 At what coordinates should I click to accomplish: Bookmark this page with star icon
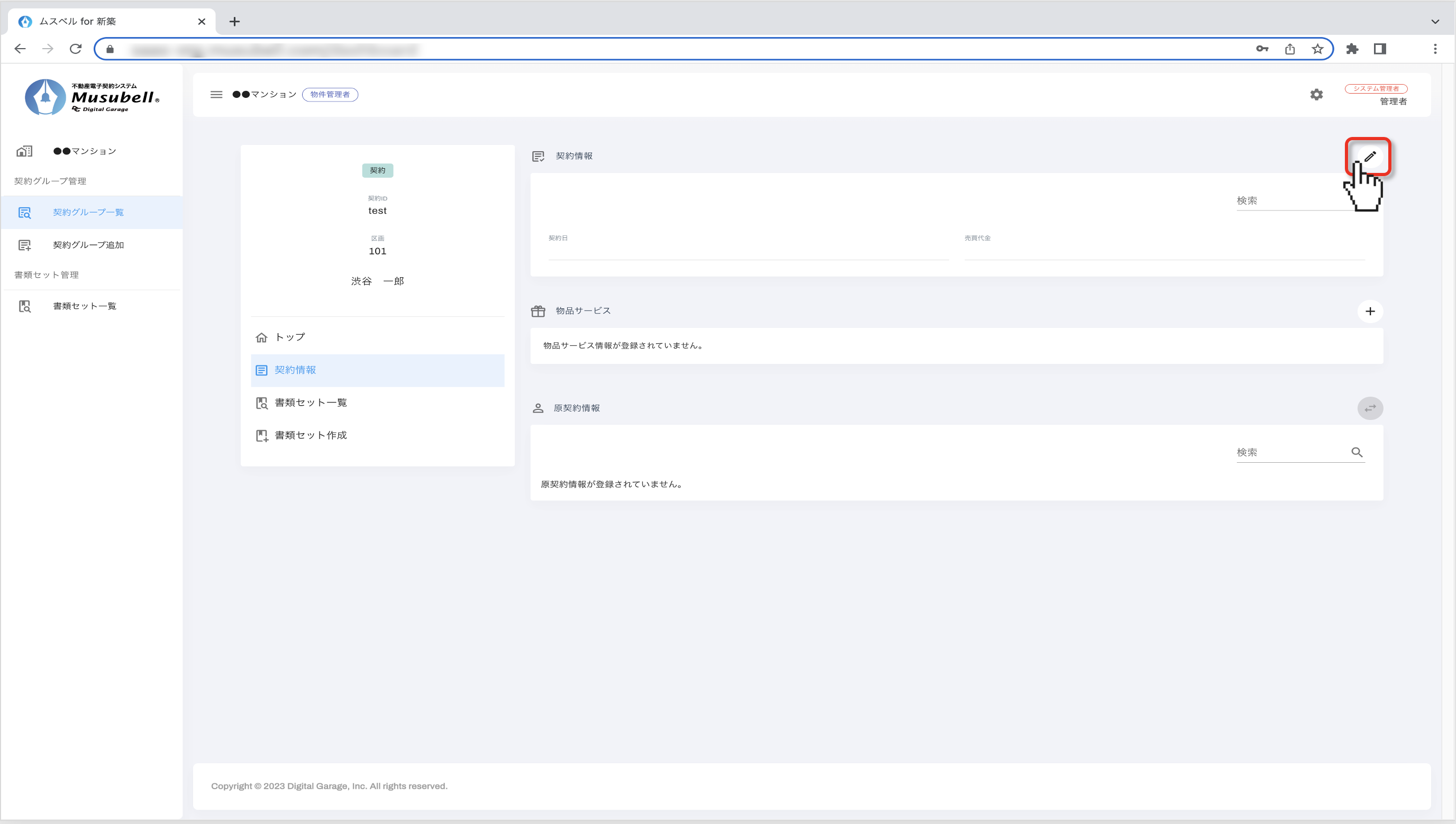pyautogui.click(x=1317, y=49)
